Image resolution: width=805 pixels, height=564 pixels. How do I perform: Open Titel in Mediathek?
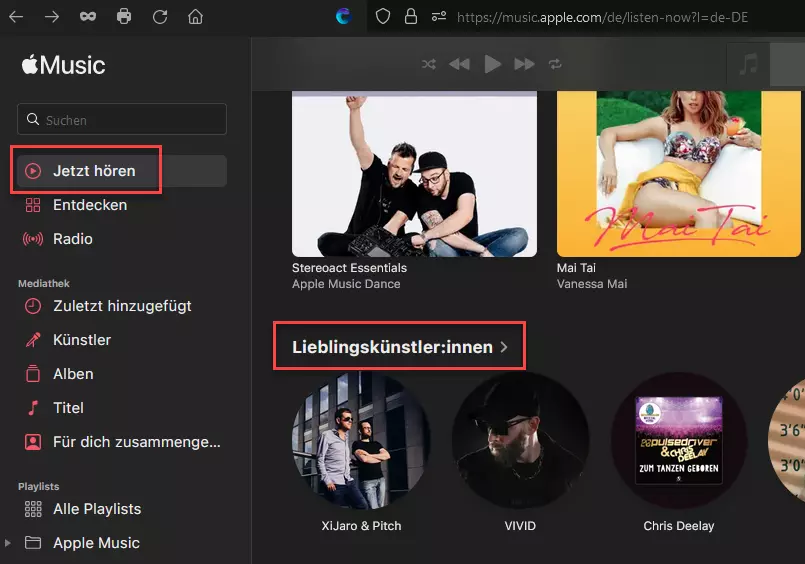(x=122, y=407)
